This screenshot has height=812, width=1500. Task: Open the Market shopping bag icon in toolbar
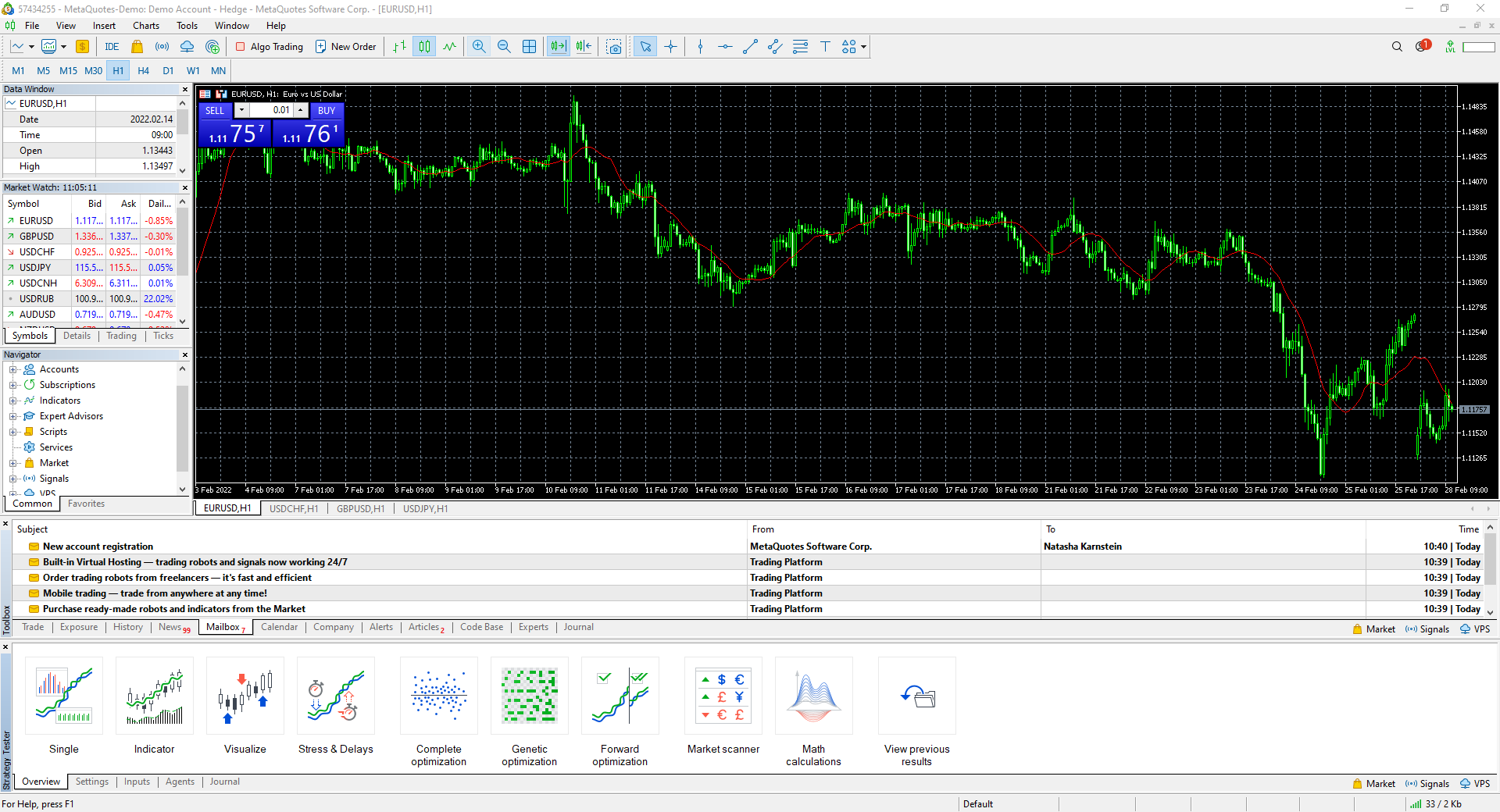pyautogui.click(x=137, y=47)
